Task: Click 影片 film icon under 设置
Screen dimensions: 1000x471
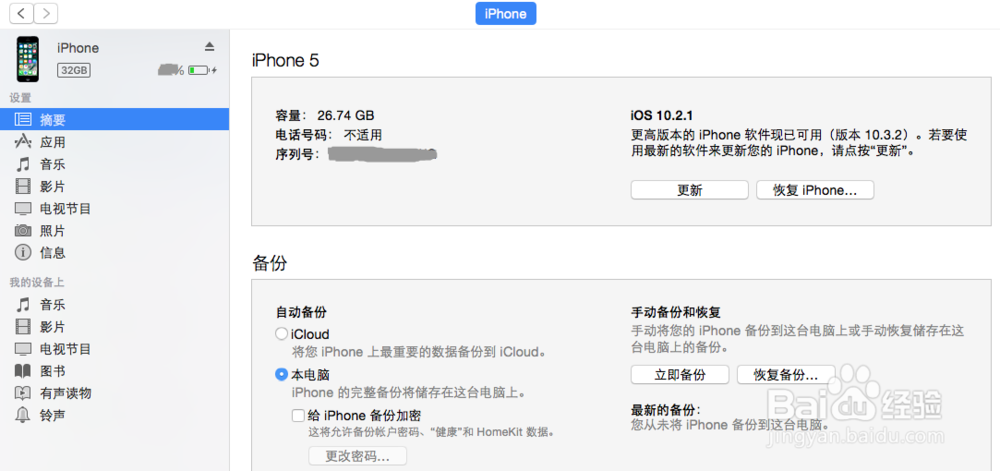Action: click(23, 187)
